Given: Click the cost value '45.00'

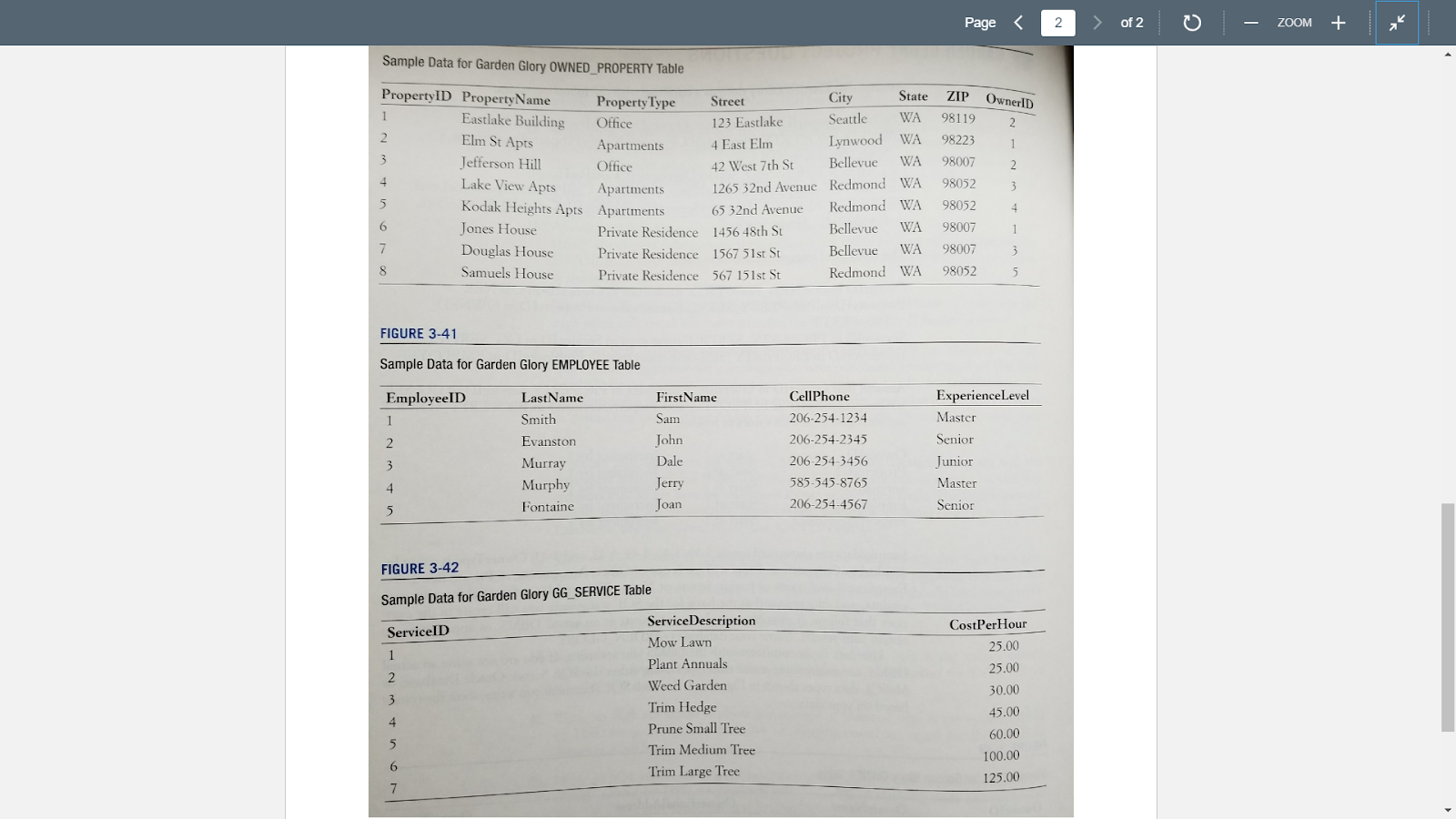Looking at the screenshot, I should pos(1004,713).
